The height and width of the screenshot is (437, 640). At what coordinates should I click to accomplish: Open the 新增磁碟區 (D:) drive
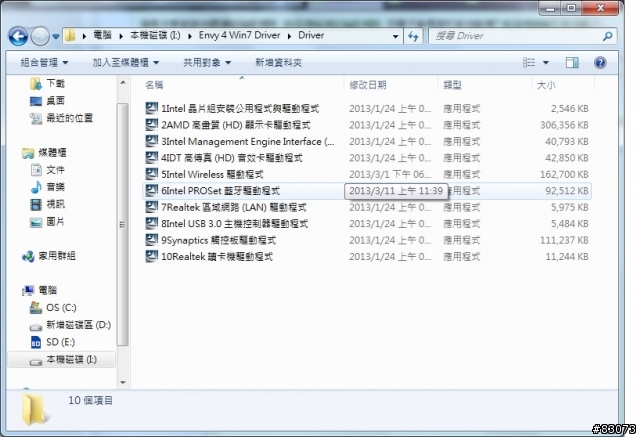pyautogui.click(x=70, y=325)
